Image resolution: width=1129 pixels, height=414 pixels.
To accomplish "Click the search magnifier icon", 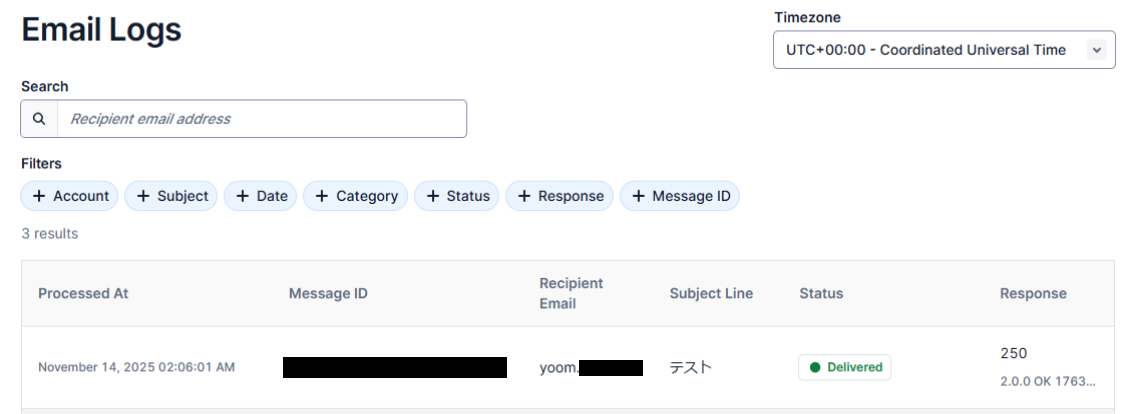I will click(x=39, y=119).
